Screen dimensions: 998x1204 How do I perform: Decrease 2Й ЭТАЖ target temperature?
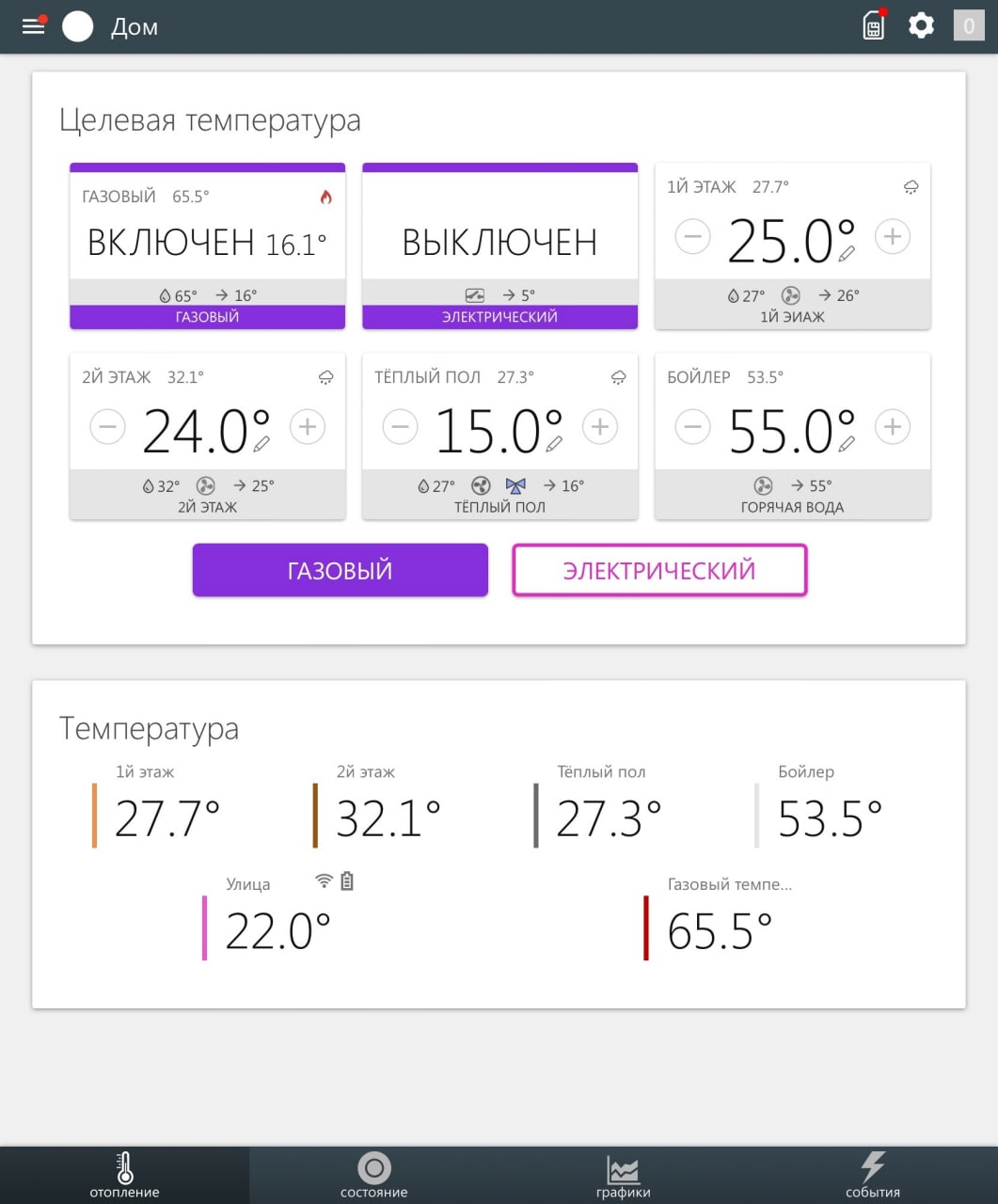click(107, 427)
